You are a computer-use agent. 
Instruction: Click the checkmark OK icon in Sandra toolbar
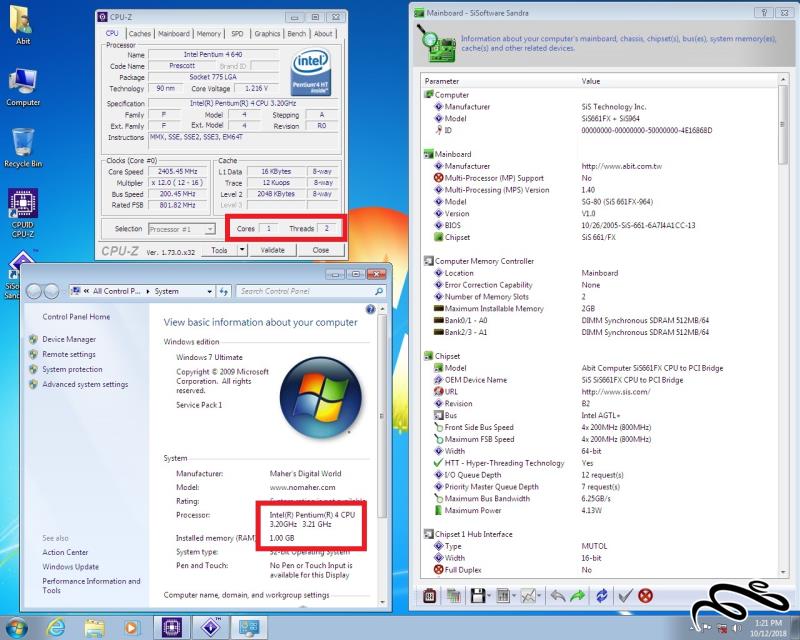[x=625, y=596]
